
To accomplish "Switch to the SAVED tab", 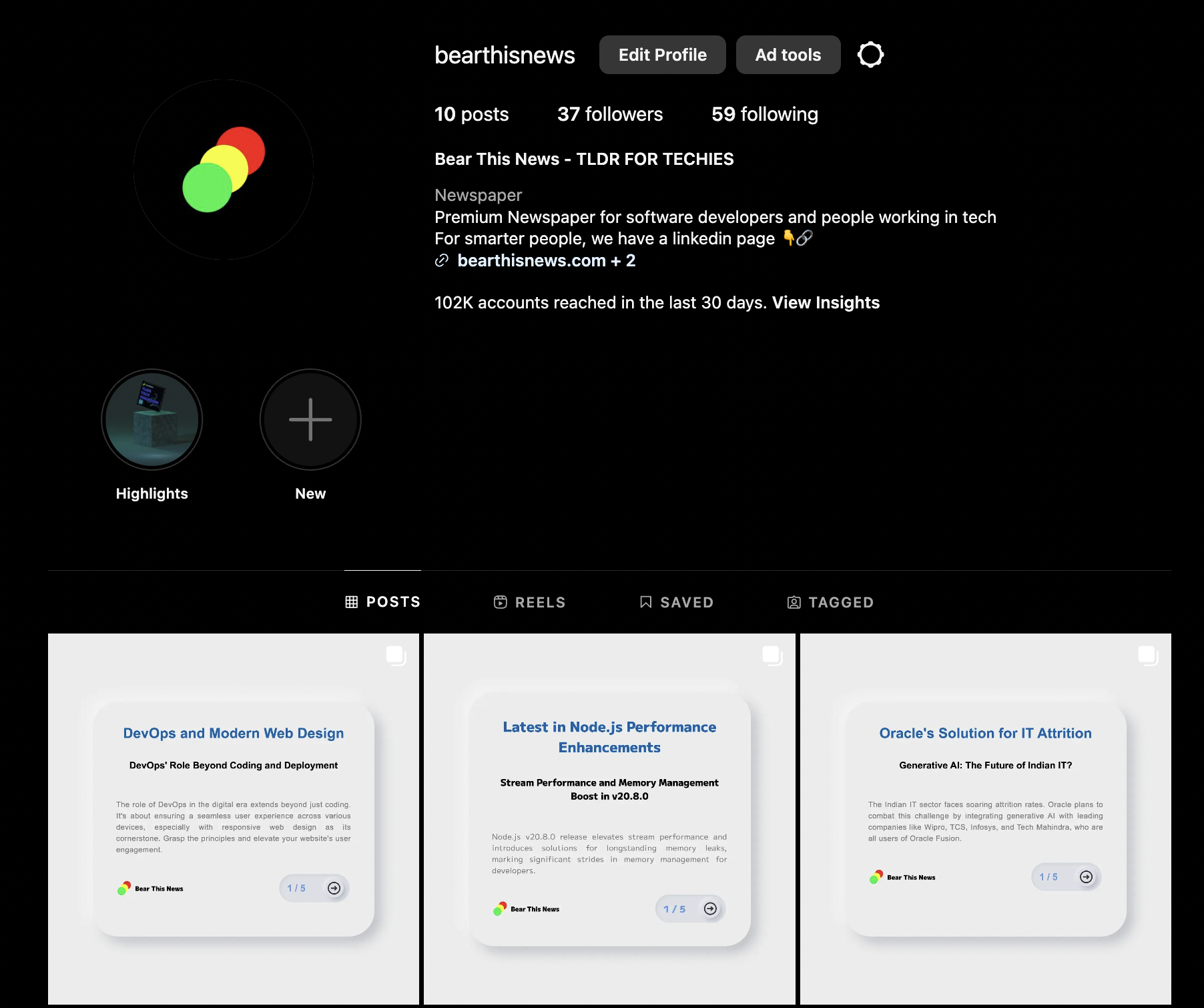I will [676, 602].
